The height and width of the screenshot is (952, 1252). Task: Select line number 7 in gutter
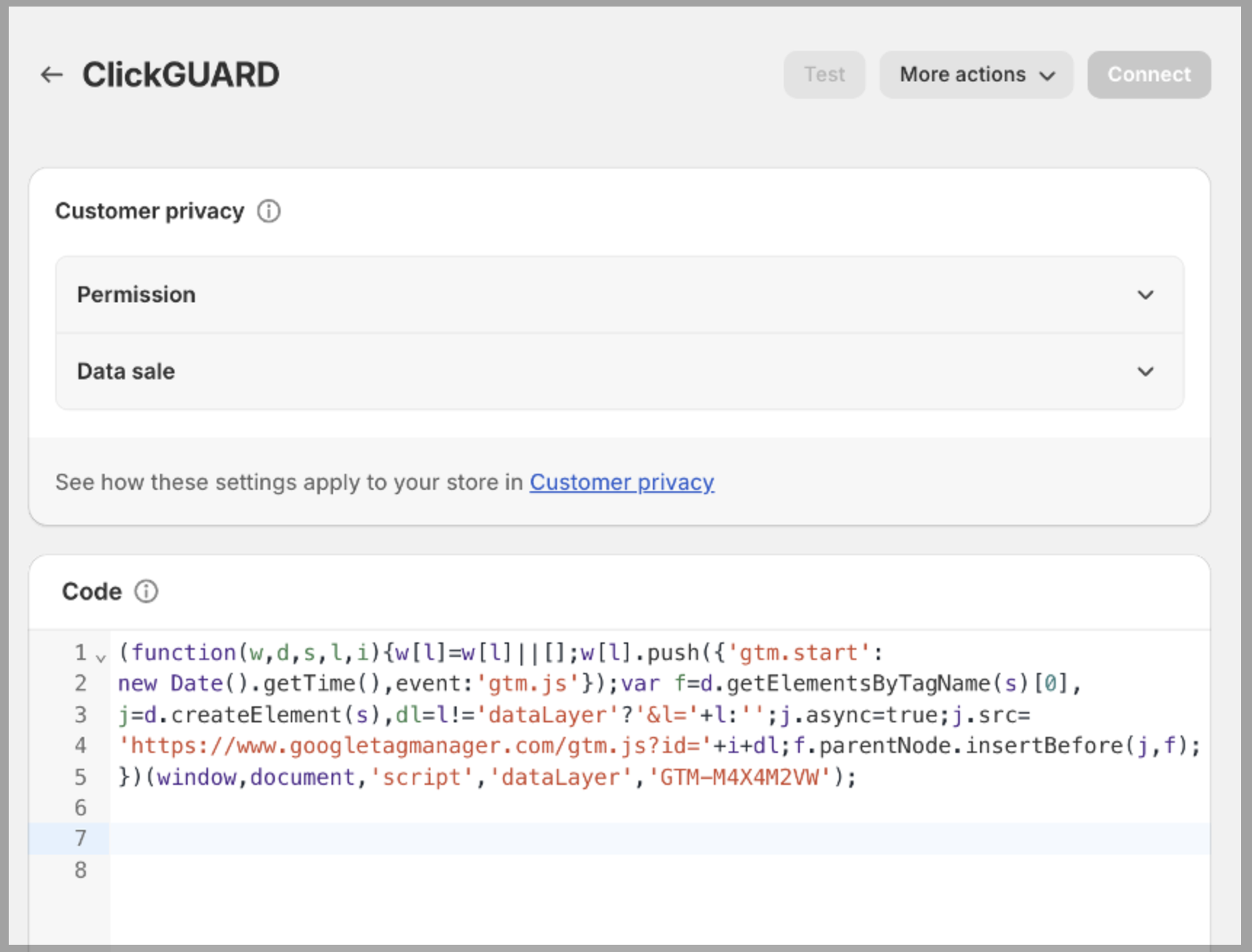click(80, 839)
